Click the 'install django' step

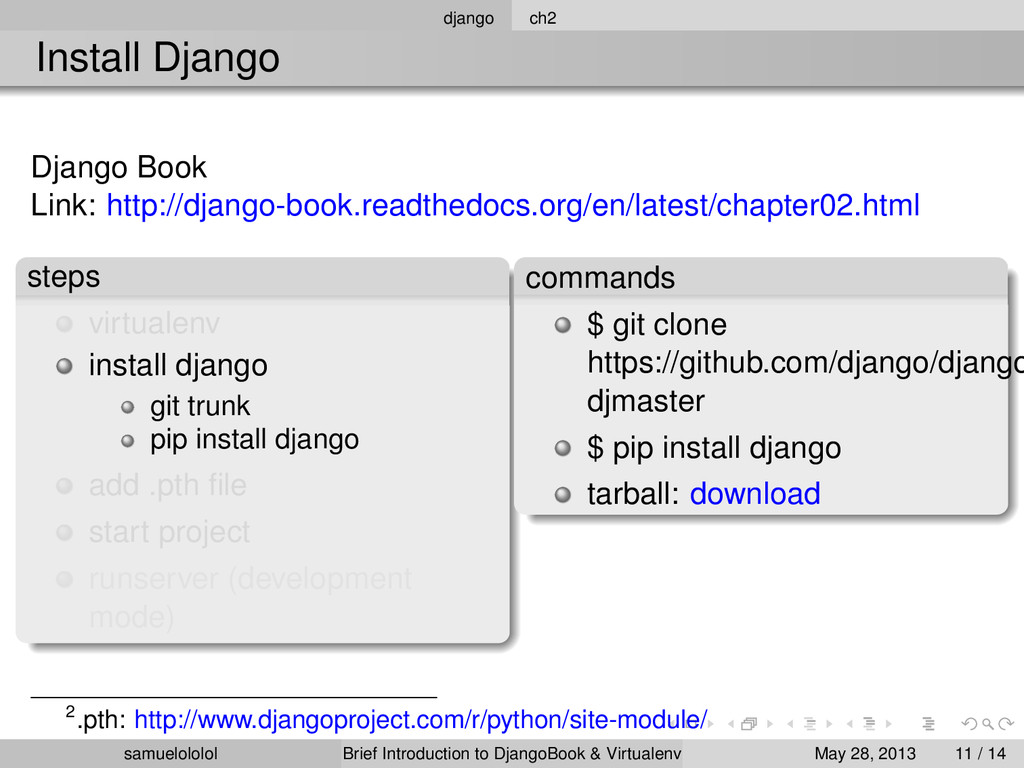pos(178,365)
